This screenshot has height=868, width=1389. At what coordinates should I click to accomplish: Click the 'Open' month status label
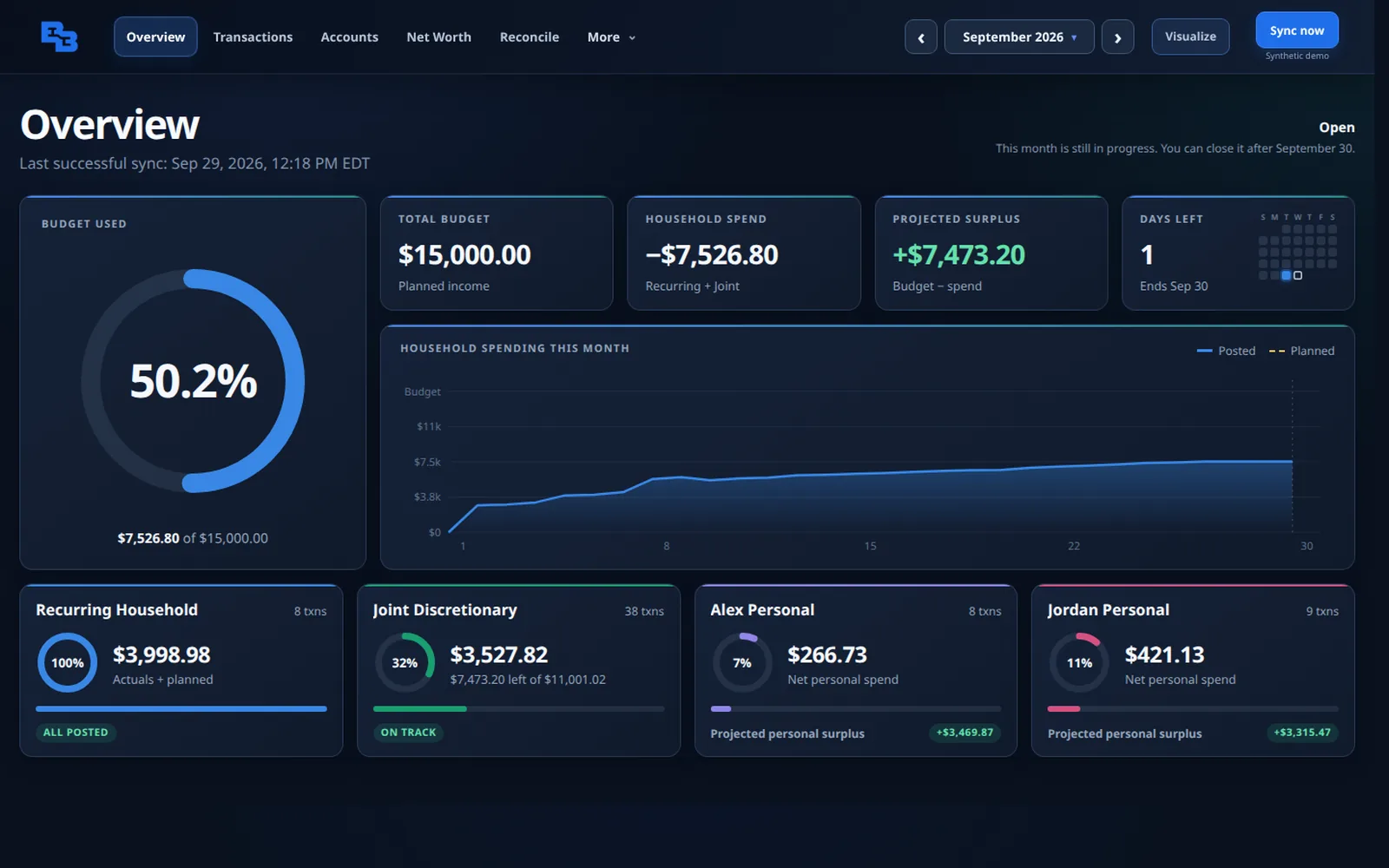[1337, 128]
